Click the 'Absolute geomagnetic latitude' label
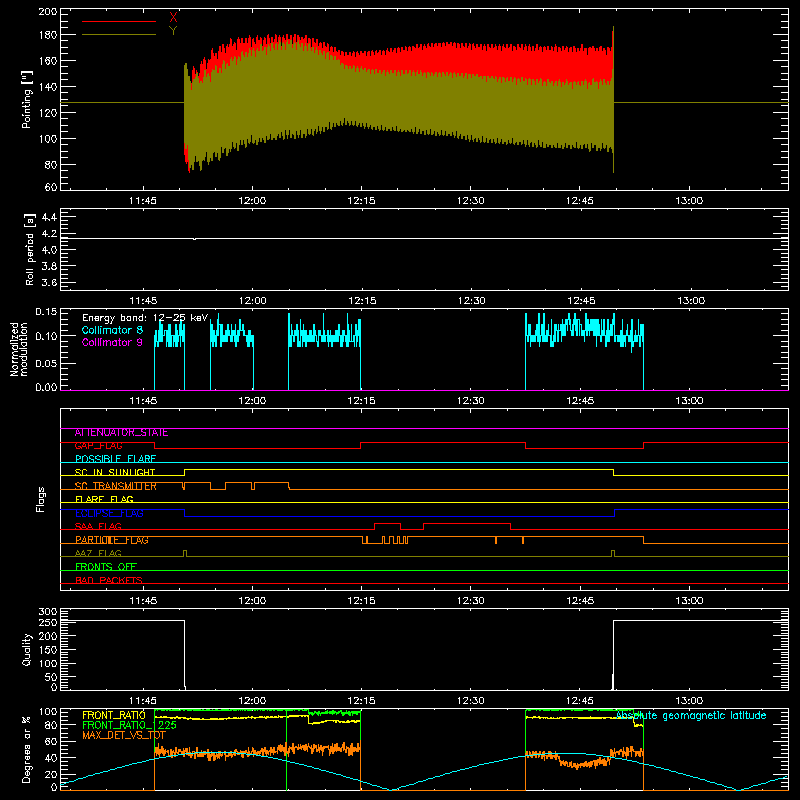800x800 pixels. click(691, 716)
